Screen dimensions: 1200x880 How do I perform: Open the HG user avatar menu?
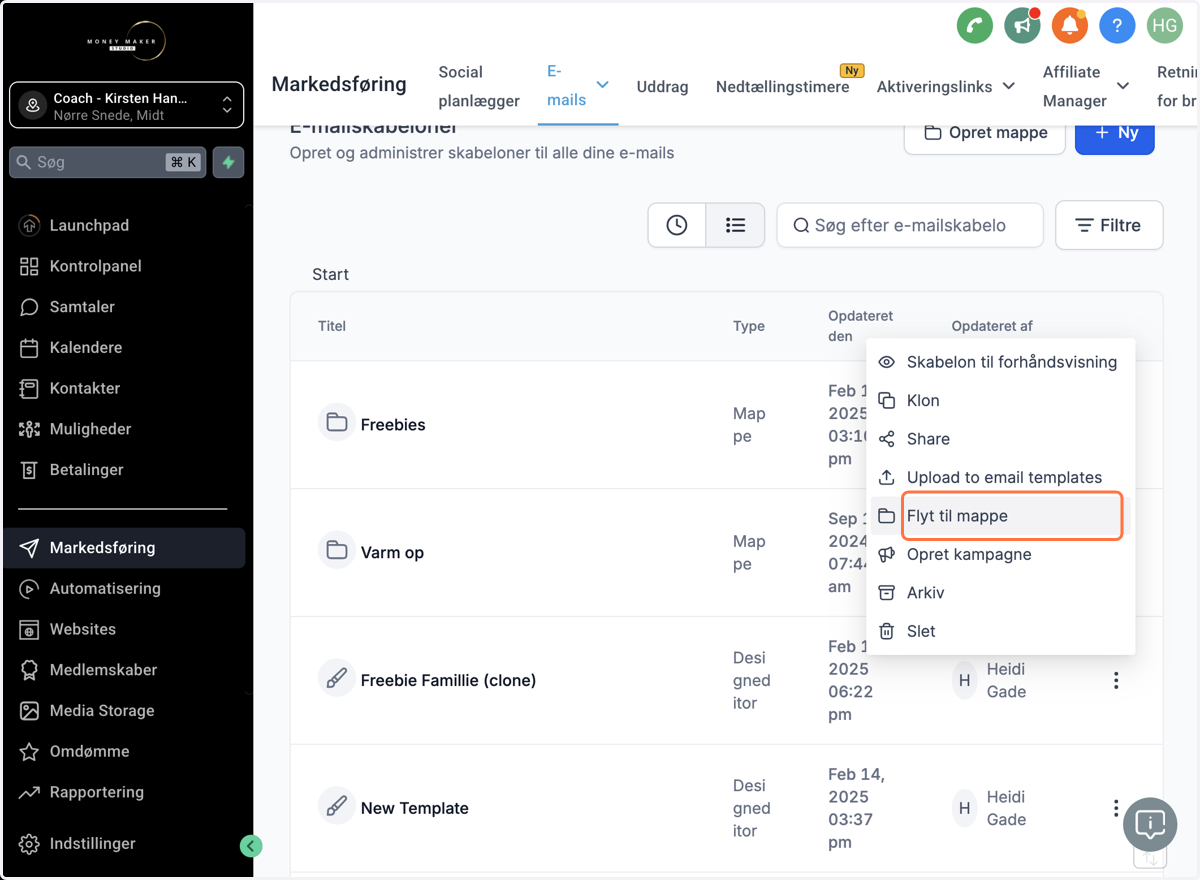(1165, 26)
